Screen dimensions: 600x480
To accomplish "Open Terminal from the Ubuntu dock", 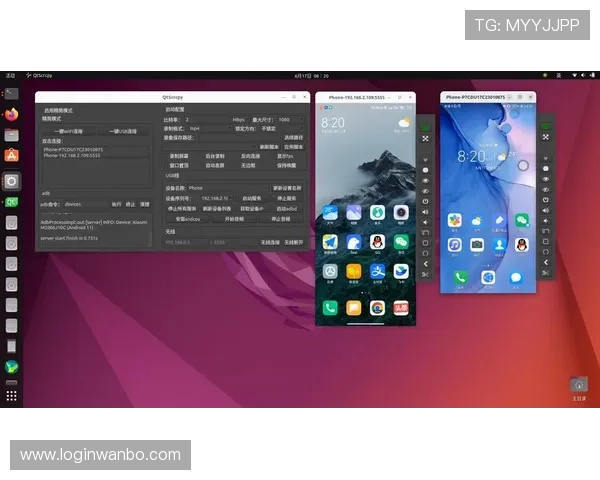I will 11,94.
